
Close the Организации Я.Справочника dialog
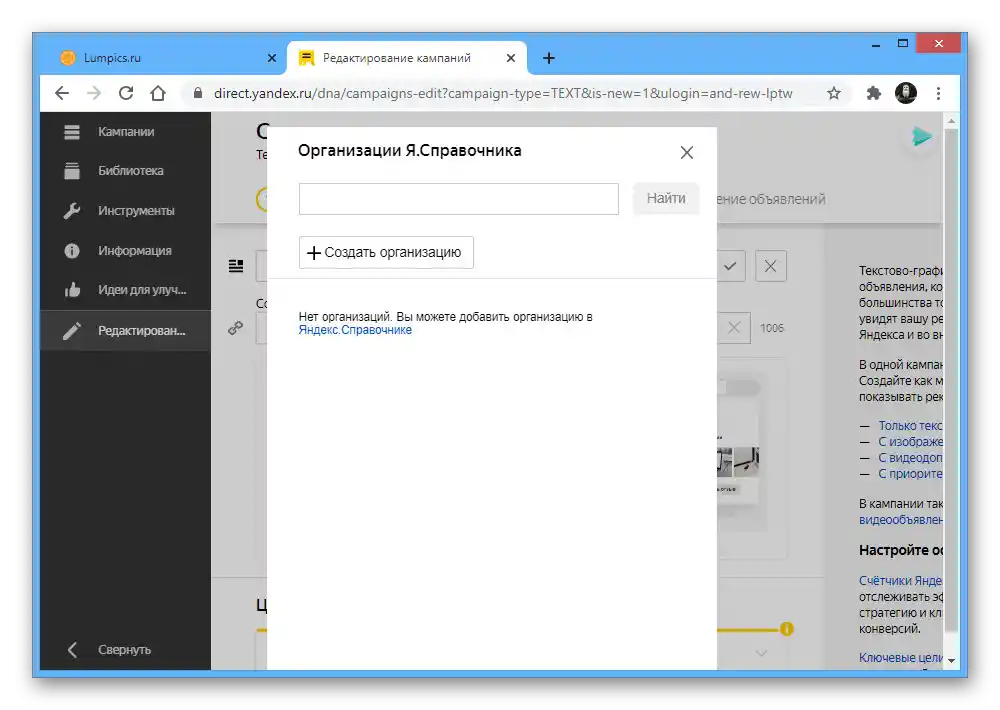tap(686, 152)
